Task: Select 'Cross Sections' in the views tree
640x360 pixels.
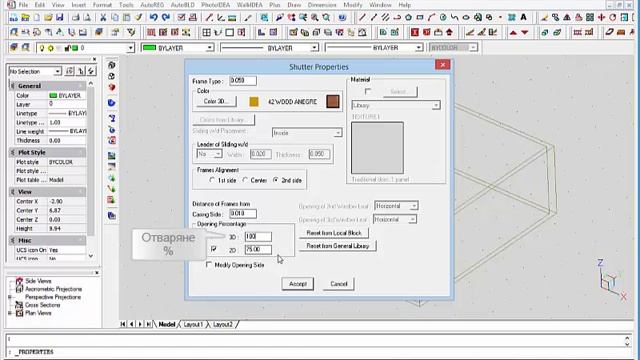Action: 42,305
